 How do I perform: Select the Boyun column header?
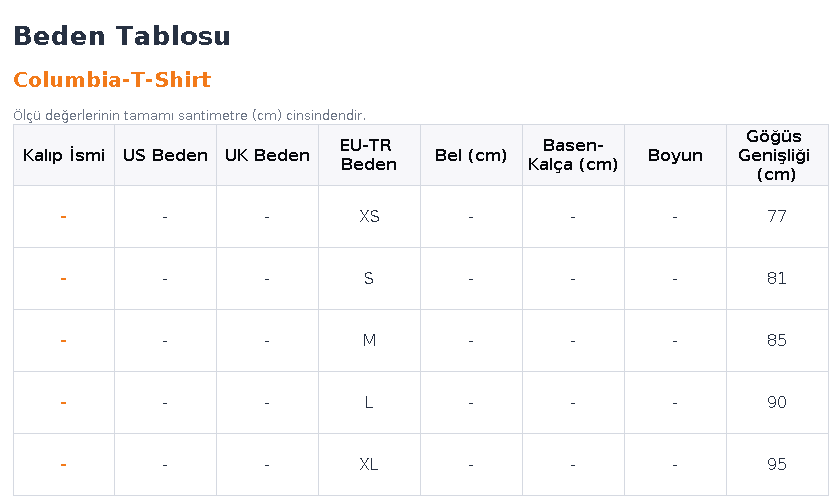pos(675,155)
